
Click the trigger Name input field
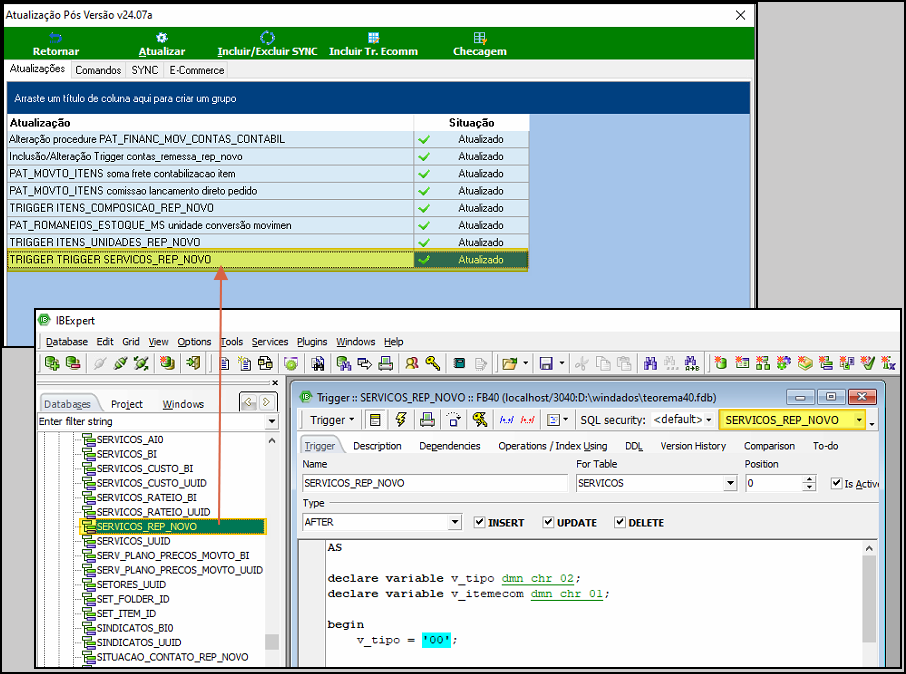click(435, 483)
